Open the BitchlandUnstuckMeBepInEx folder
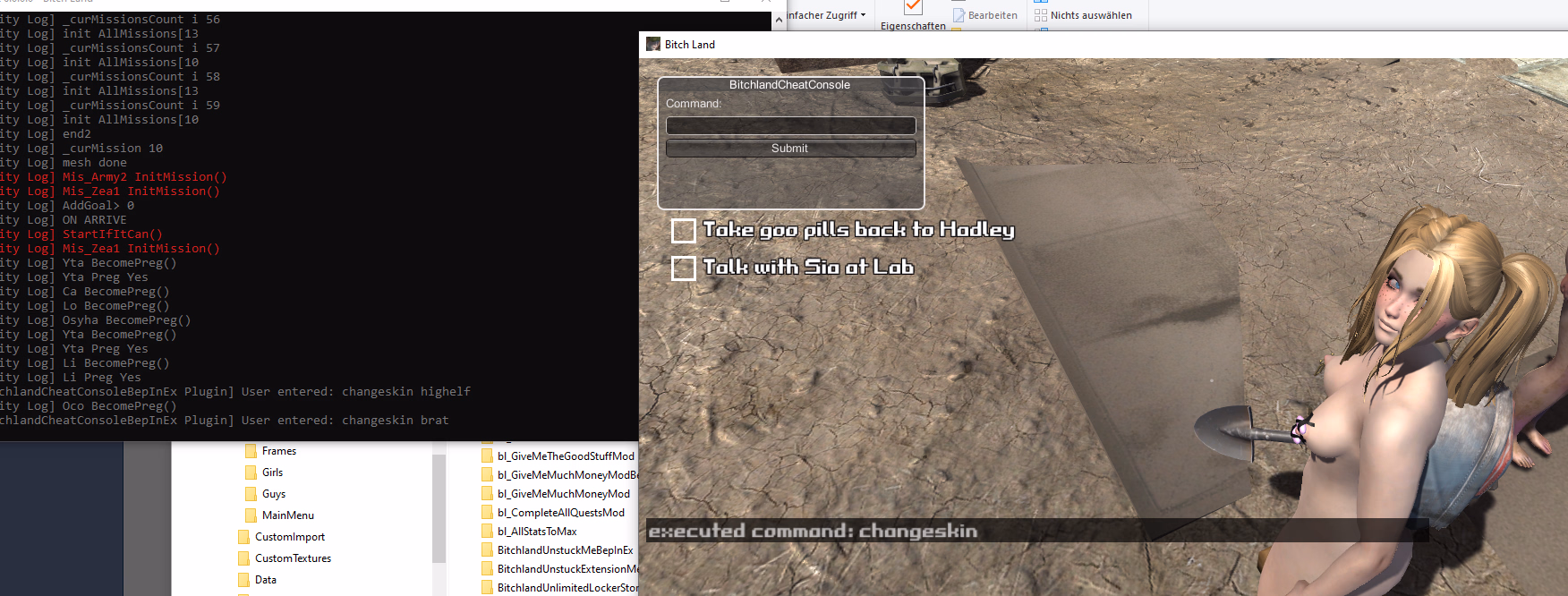1568x596 pixels. tap(565, 550)
